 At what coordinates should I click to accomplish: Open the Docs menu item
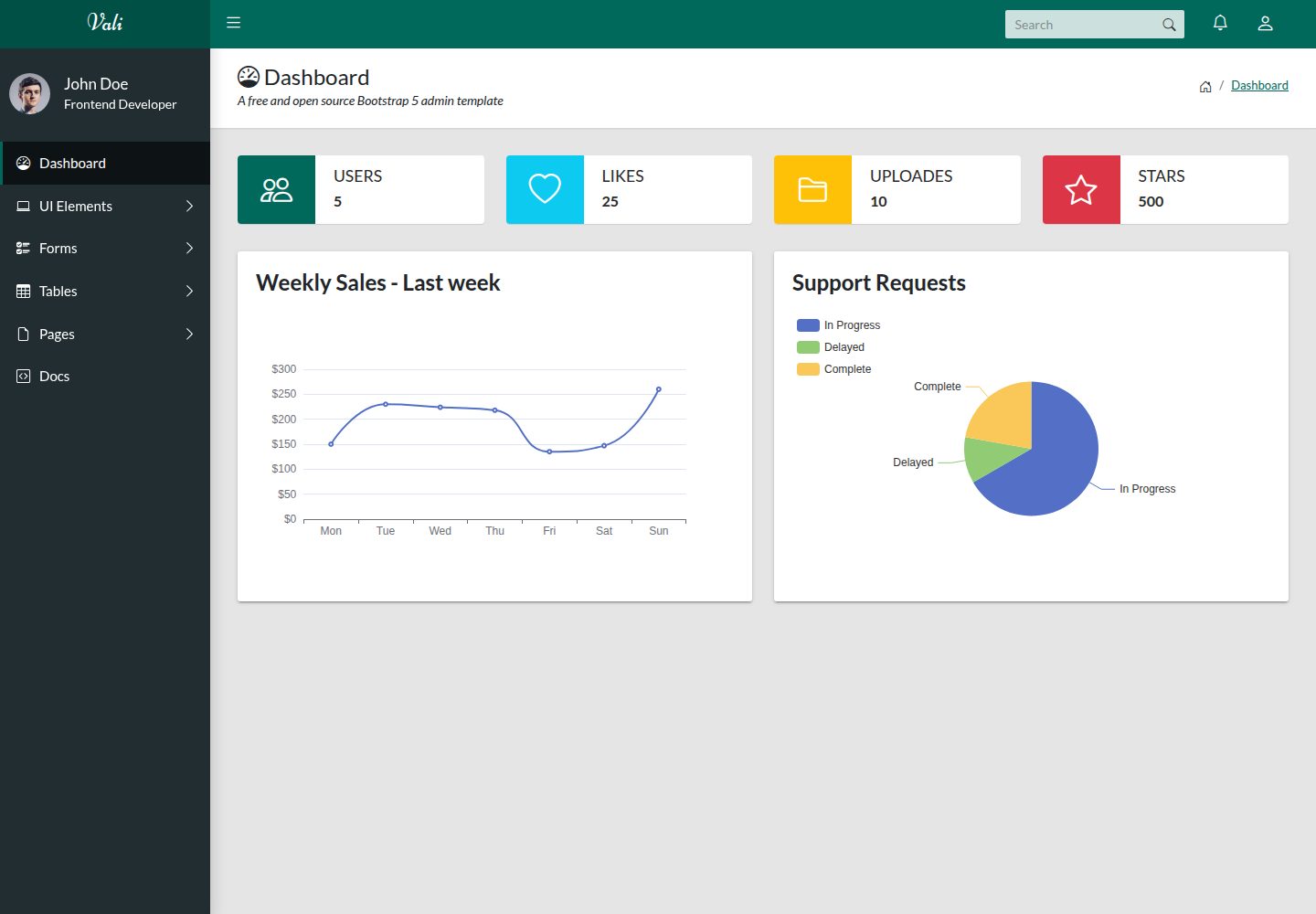(x=105, y=376)
